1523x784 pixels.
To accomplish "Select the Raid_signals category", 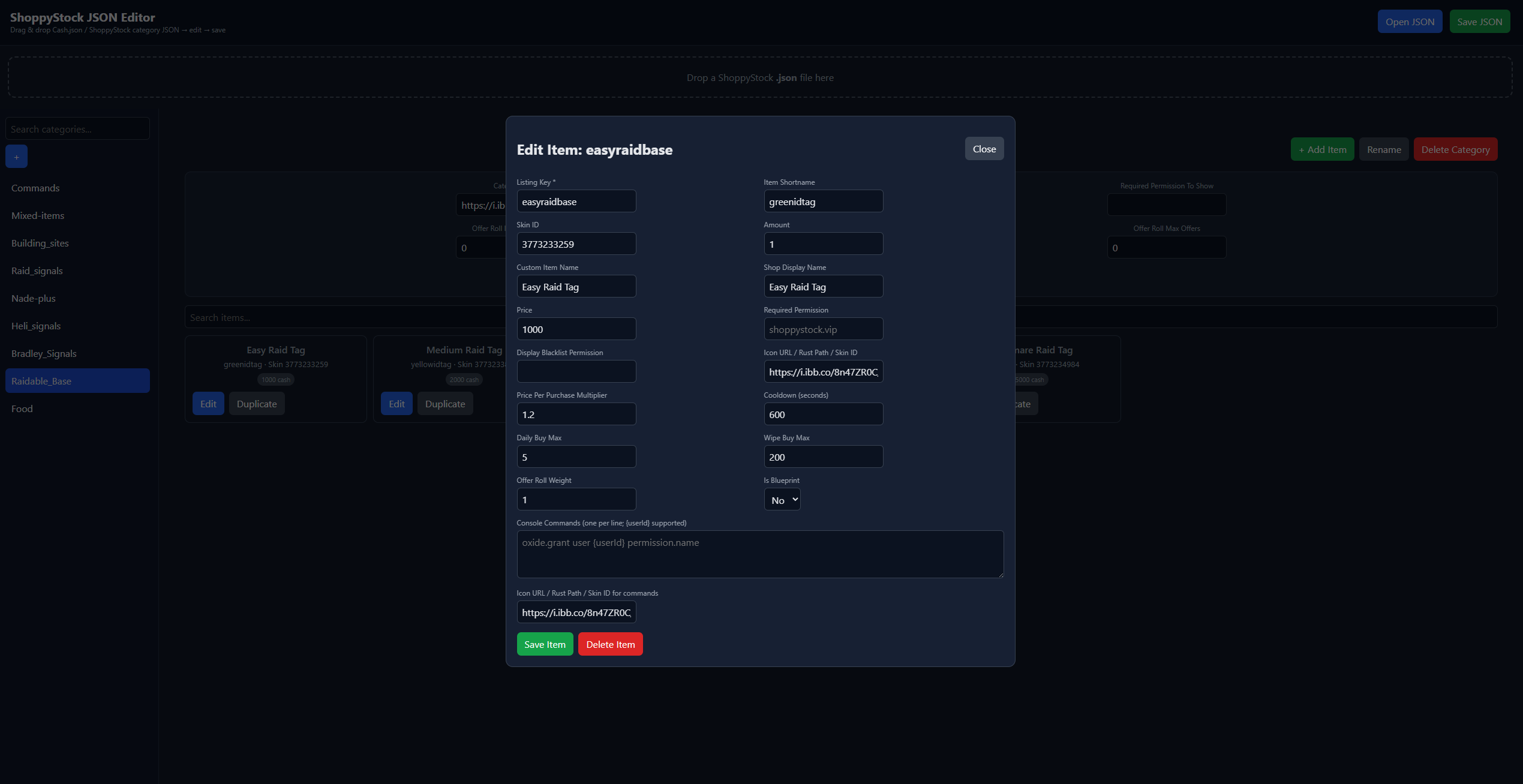I will point(77,271).
